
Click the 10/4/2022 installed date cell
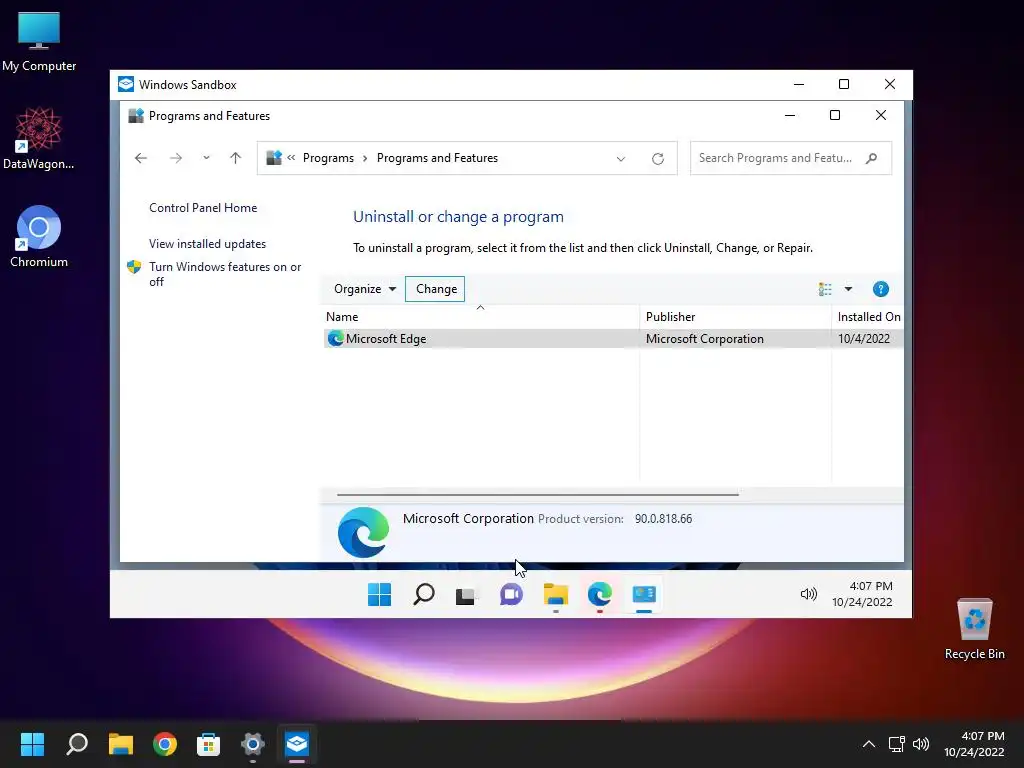(864, 339)
